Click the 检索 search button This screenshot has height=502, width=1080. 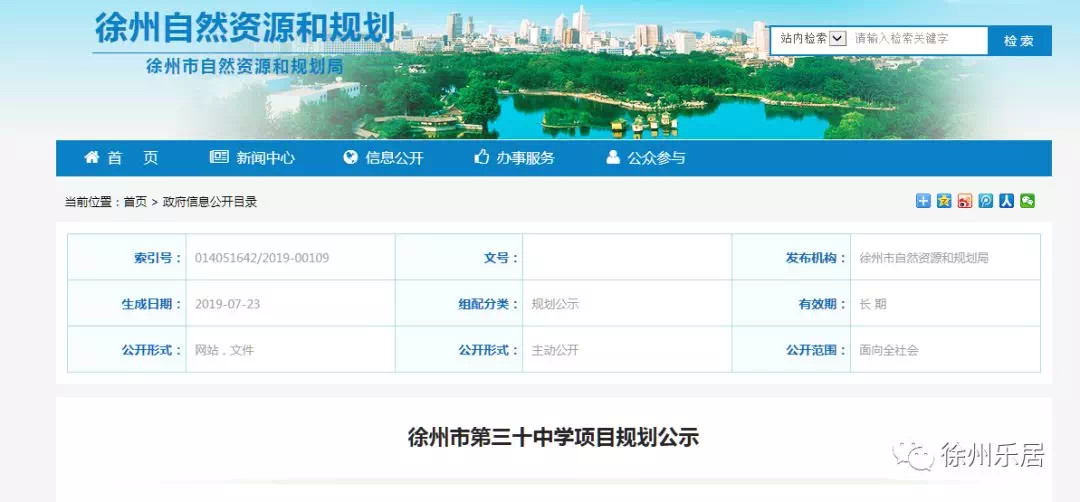tap(1019, 41)
